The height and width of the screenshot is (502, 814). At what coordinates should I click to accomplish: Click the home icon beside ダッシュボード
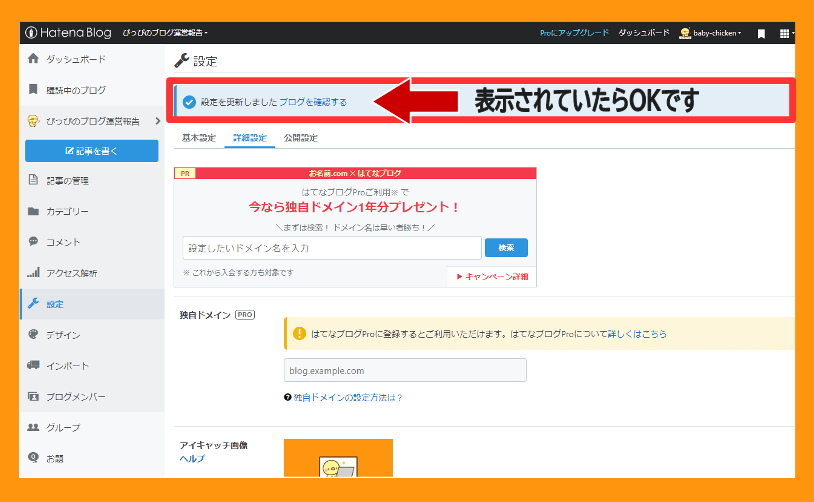point(33,58)
